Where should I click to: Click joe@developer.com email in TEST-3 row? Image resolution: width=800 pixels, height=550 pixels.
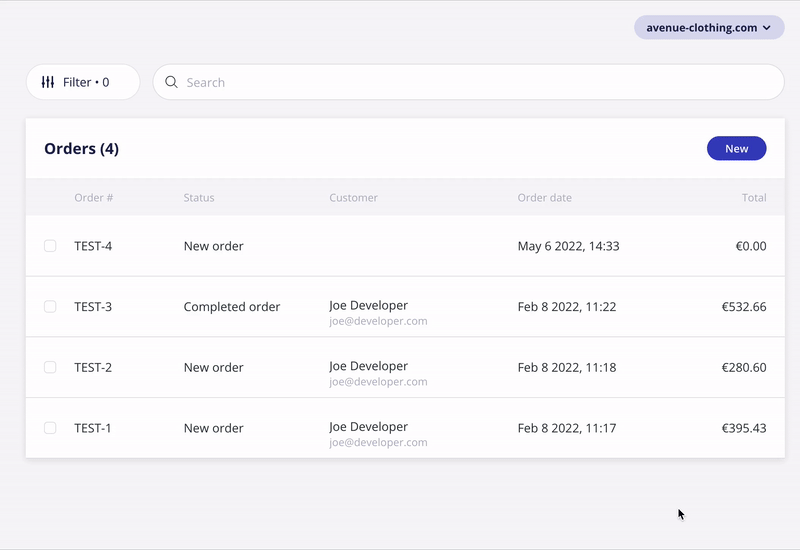pos(378,321)
